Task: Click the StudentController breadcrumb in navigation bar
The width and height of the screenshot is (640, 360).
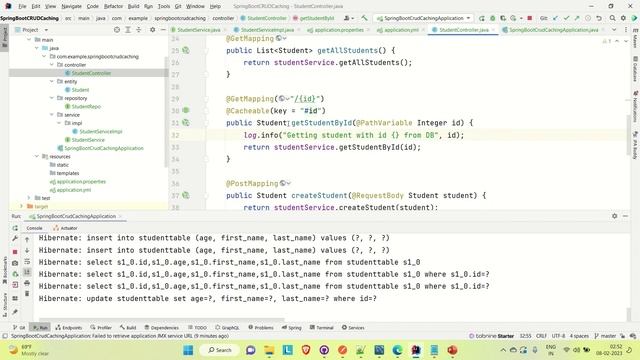Action: [263, 18]
